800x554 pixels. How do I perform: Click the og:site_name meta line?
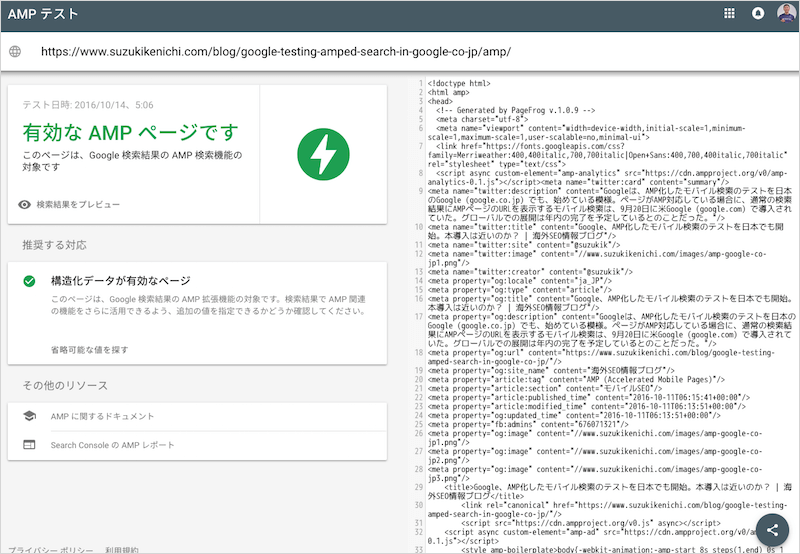click(551, 370)
